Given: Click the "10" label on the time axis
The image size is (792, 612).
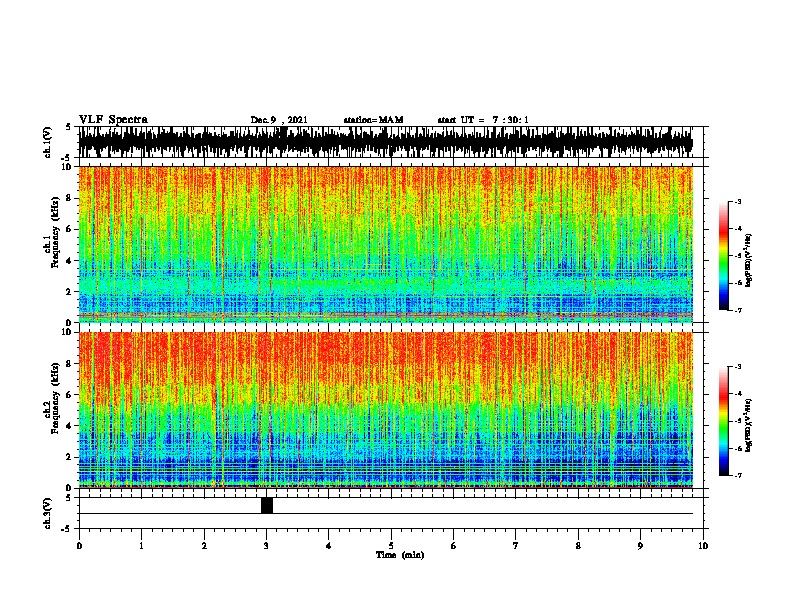Looking at the screenshot, I should pos(703,546).
